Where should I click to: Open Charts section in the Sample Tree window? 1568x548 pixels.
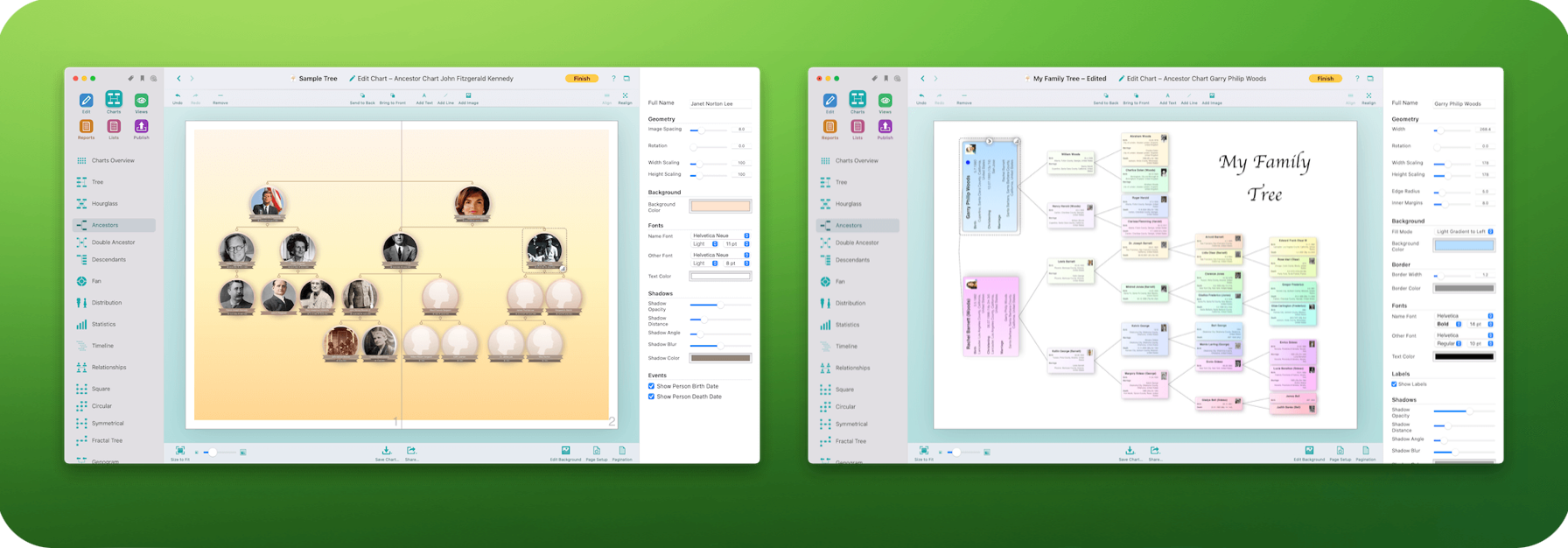(114, 102)
